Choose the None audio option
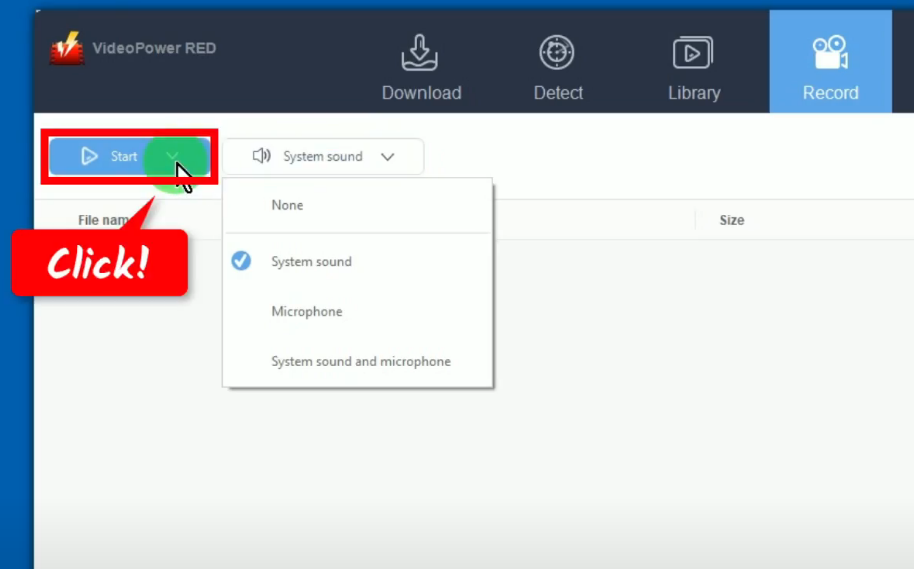The width and height of the screenshot is (914, 569). pyautogui.click(x=287, y=205)
